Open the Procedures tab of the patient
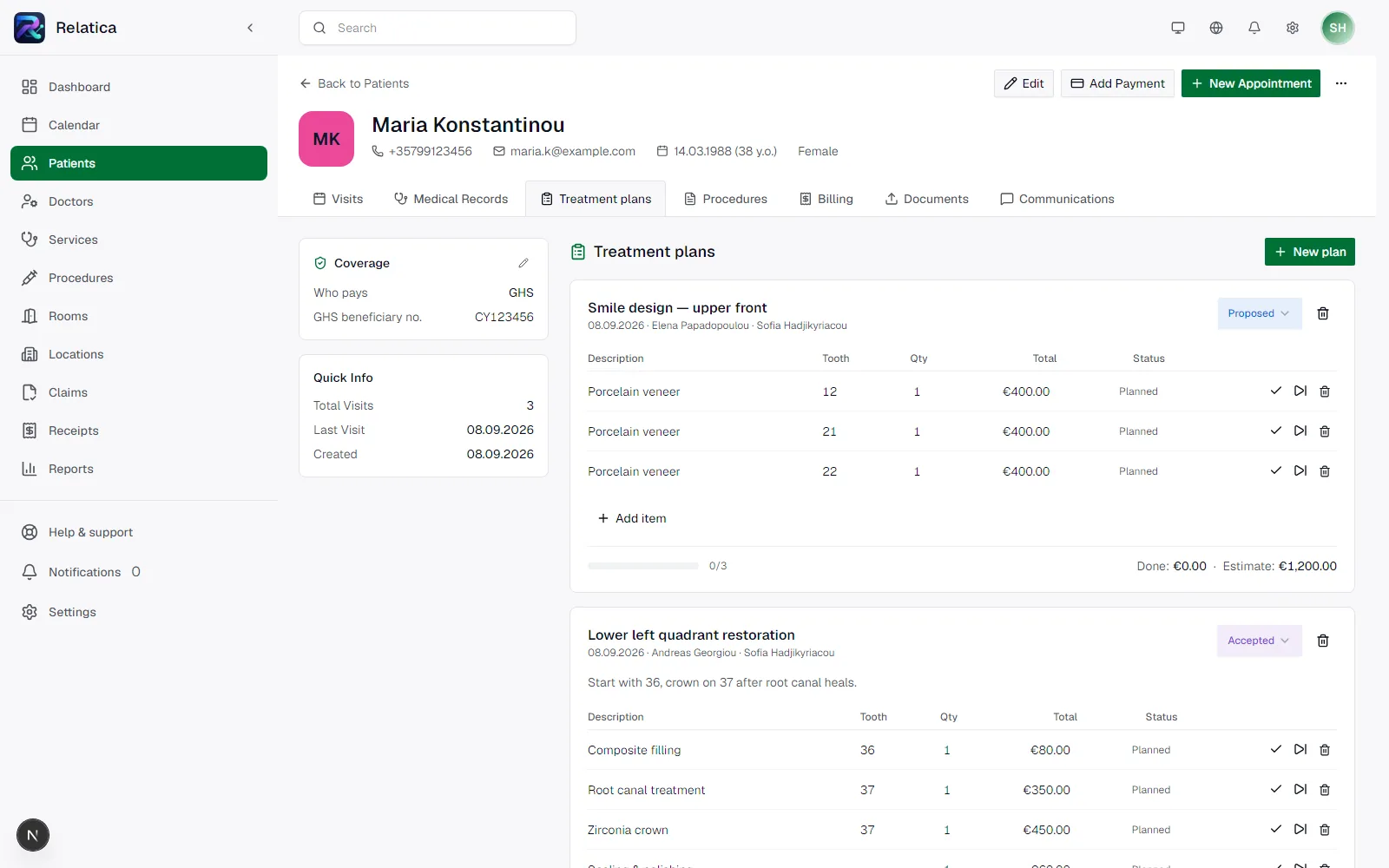The width and height of the screenshot is (1389, 868). (x=726, y=199)
